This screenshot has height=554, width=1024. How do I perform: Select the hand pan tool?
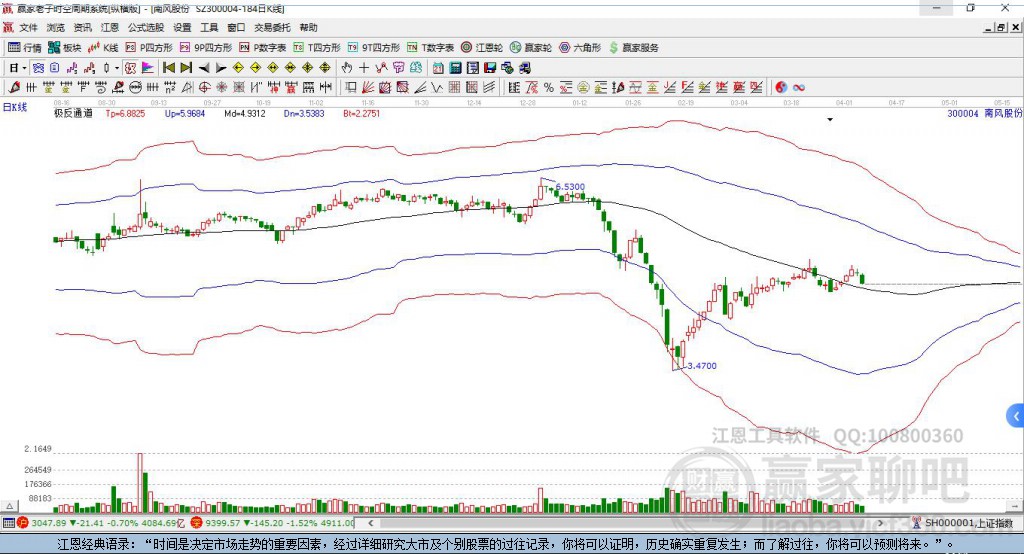click(347, 67)
